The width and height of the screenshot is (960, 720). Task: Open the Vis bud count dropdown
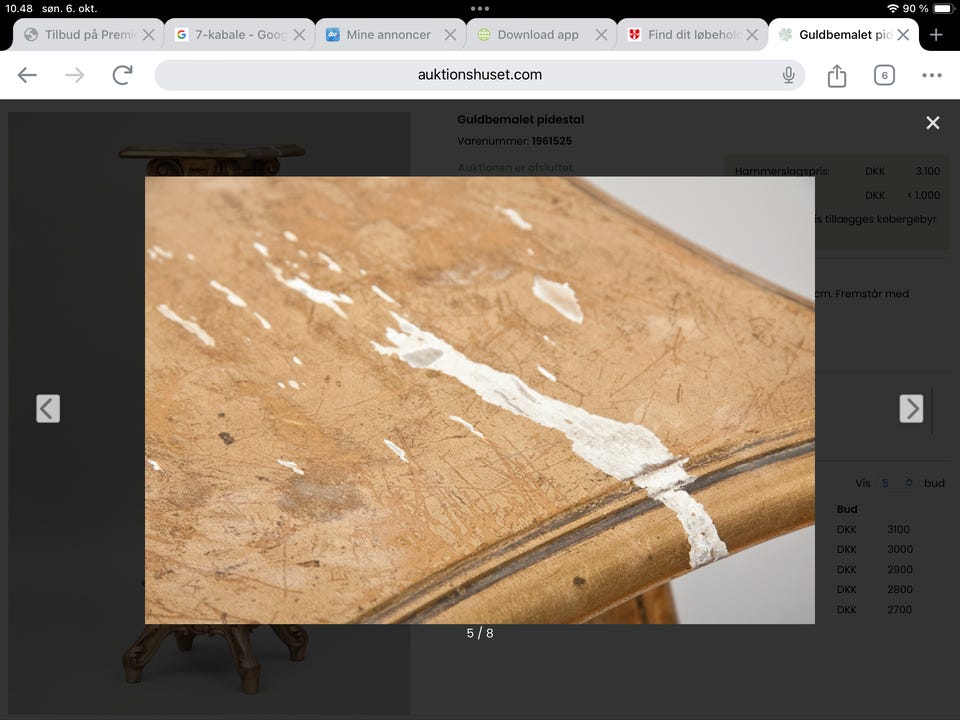pyautogui.click(x=897, y=483)
